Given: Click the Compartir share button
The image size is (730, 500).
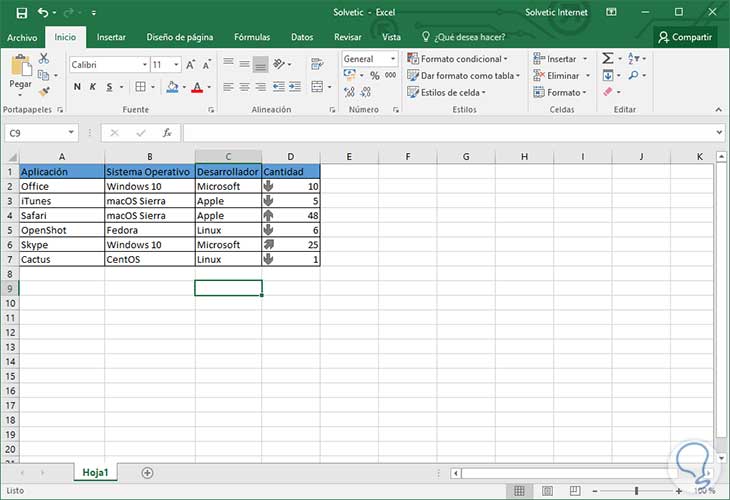Looking at the screenshot, I should point(685,37).
